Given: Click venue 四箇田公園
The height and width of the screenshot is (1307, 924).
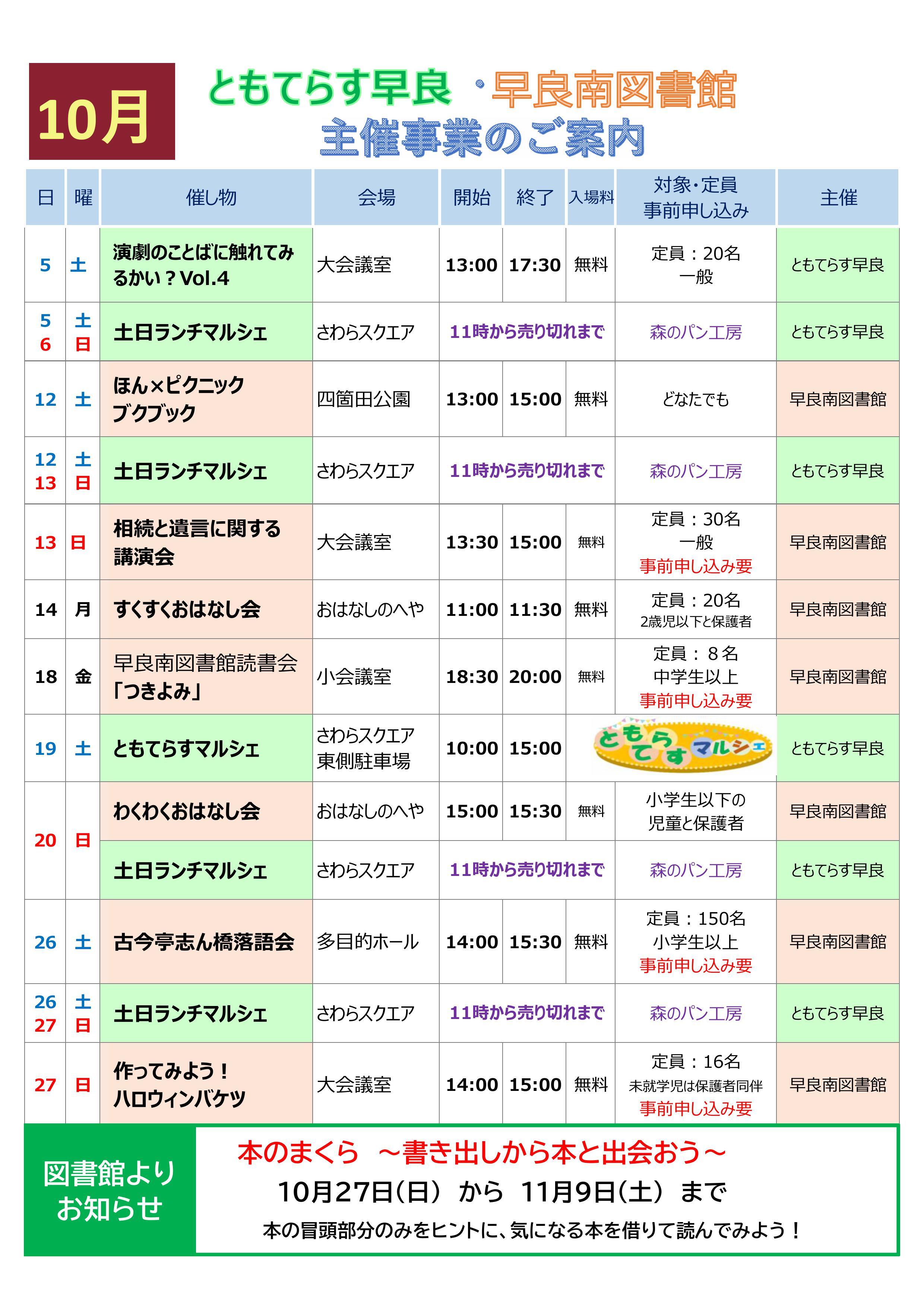Looking at the screenshot, I should tap(363, 399).
